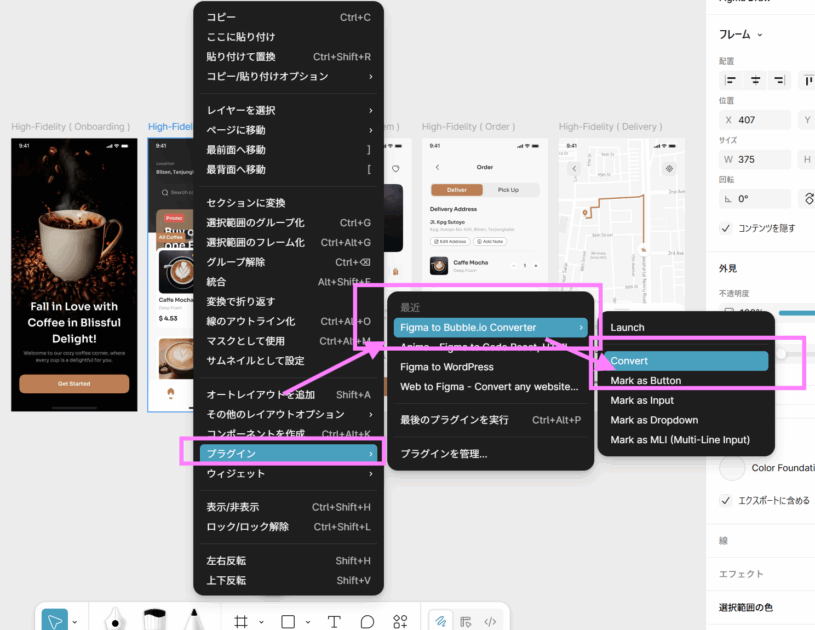
Task: Choose 選択範囲のグループ化 menu entry
Action: [288, 222]
